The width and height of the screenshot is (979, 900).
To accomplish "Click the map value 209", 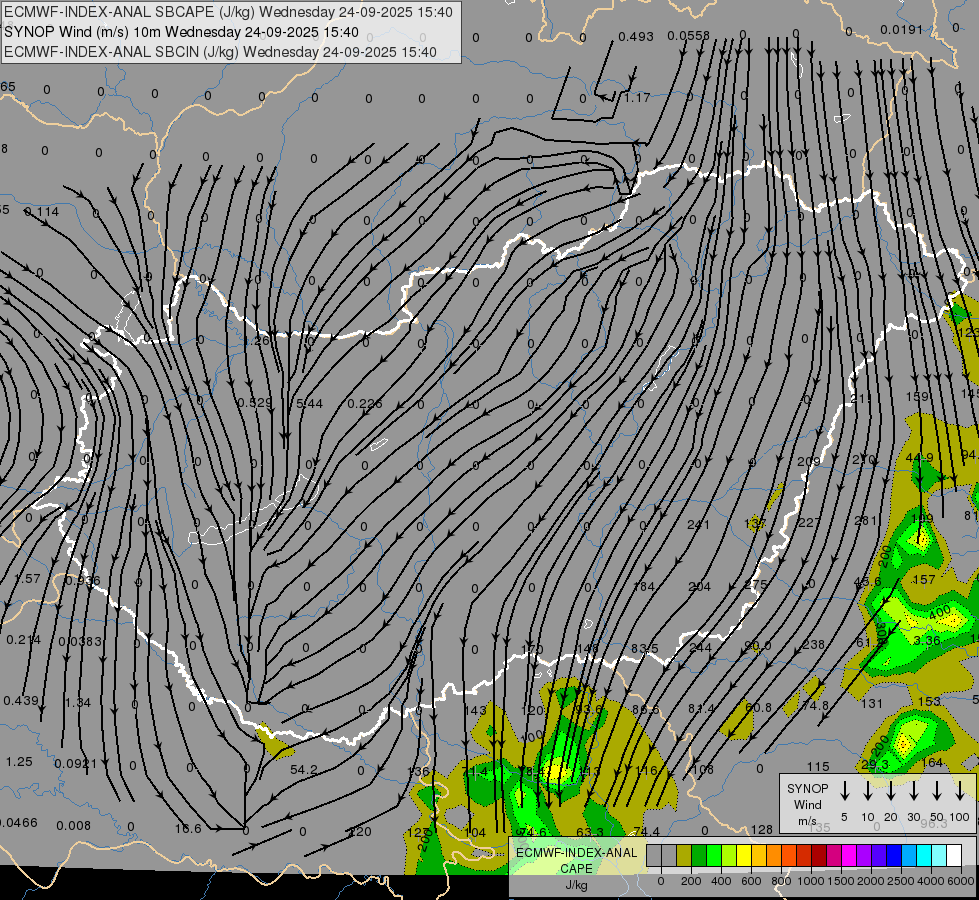I will pyautogui.click(x=809, y=462).
